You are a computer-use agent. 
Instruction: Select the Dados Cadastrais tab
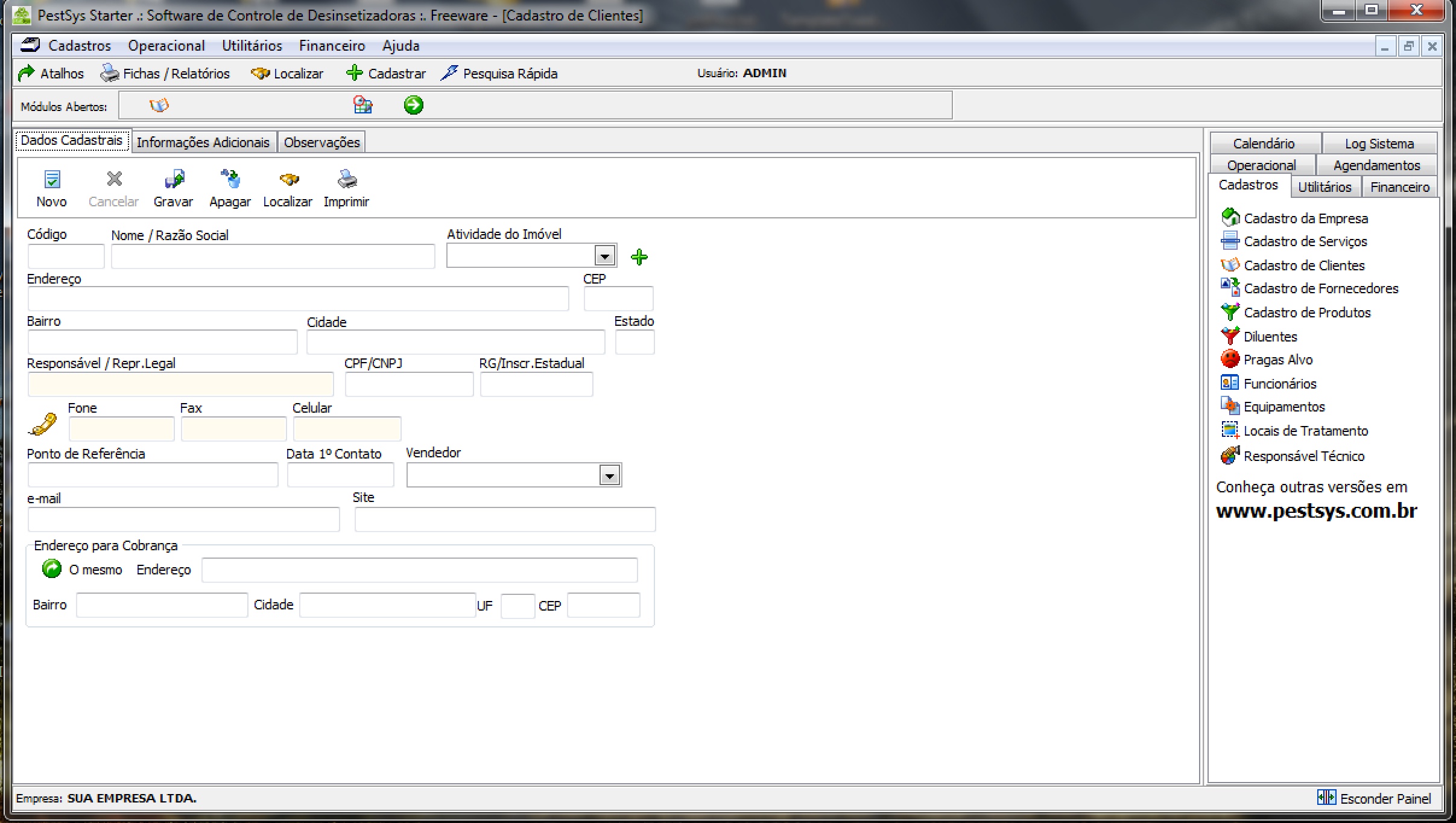[72, 141]
